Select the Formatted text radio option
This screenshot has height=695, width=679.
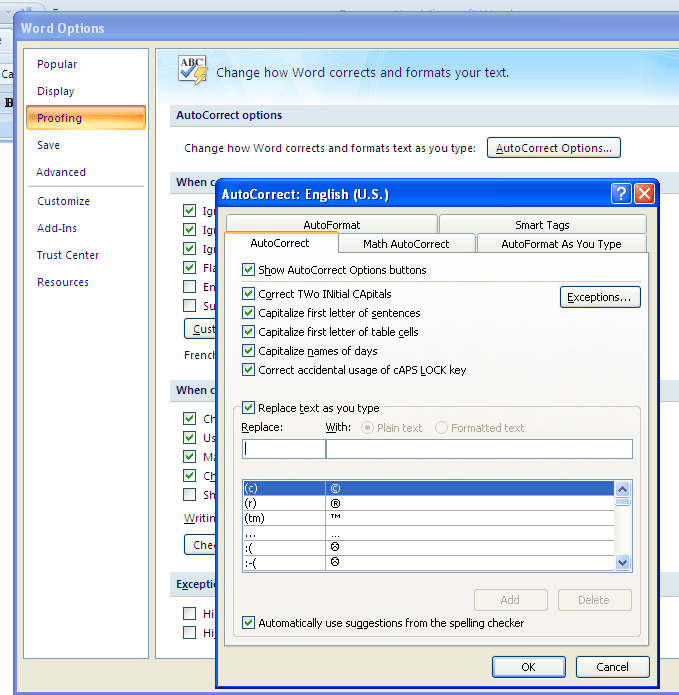pos(441,428)
